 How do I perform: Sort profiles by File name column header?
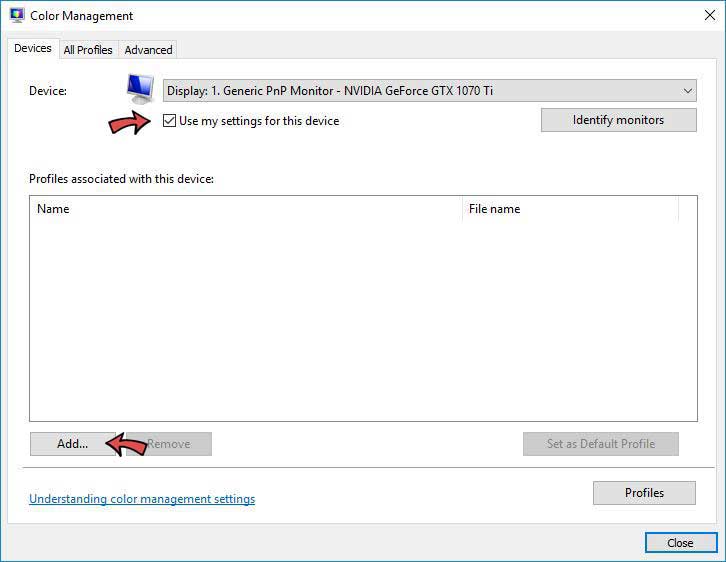(x=570, y=209)
